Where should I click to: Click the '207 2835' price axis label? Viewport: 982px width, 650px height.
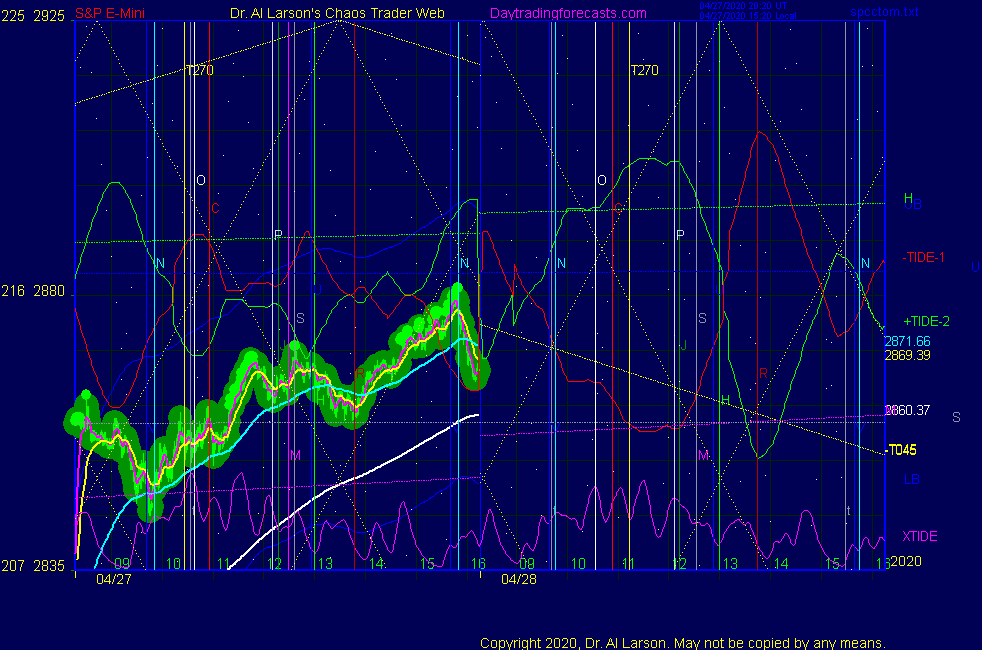[x=33, y=566]
